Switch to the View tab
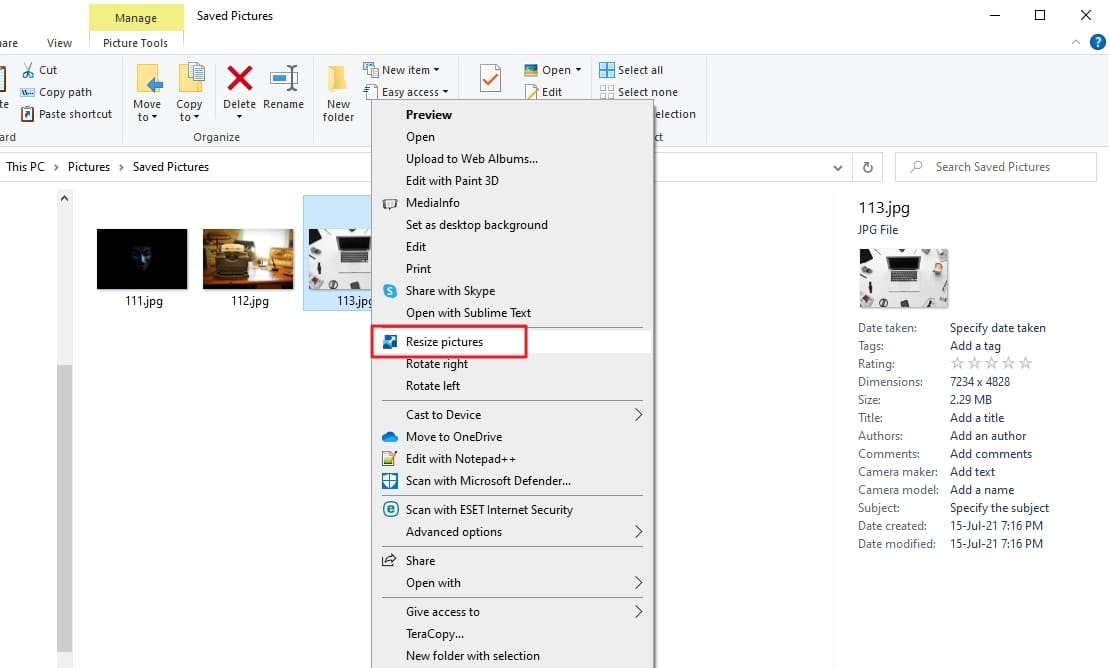1110x668 pixels. click(x=58, y=42)
